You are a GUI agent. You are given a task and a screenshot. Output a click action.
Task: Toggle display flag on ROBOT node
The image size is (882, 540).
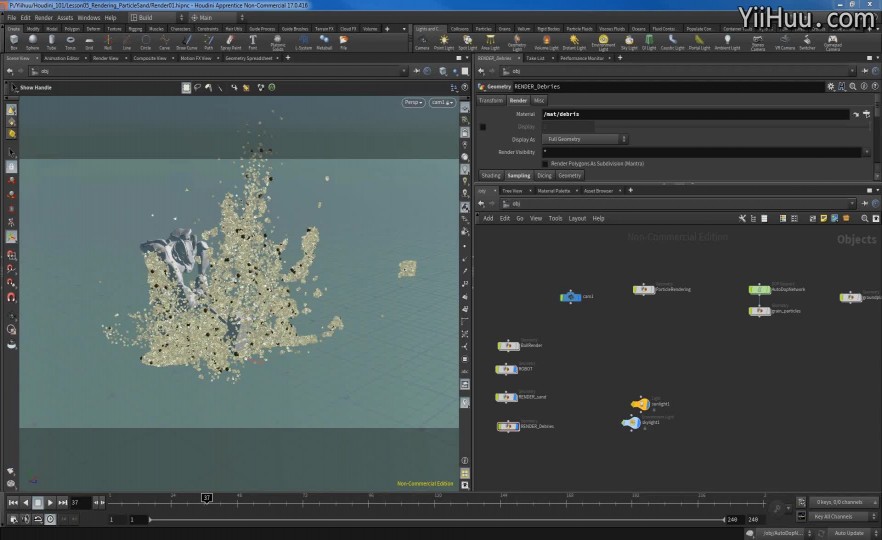click(x=514, y=370)
